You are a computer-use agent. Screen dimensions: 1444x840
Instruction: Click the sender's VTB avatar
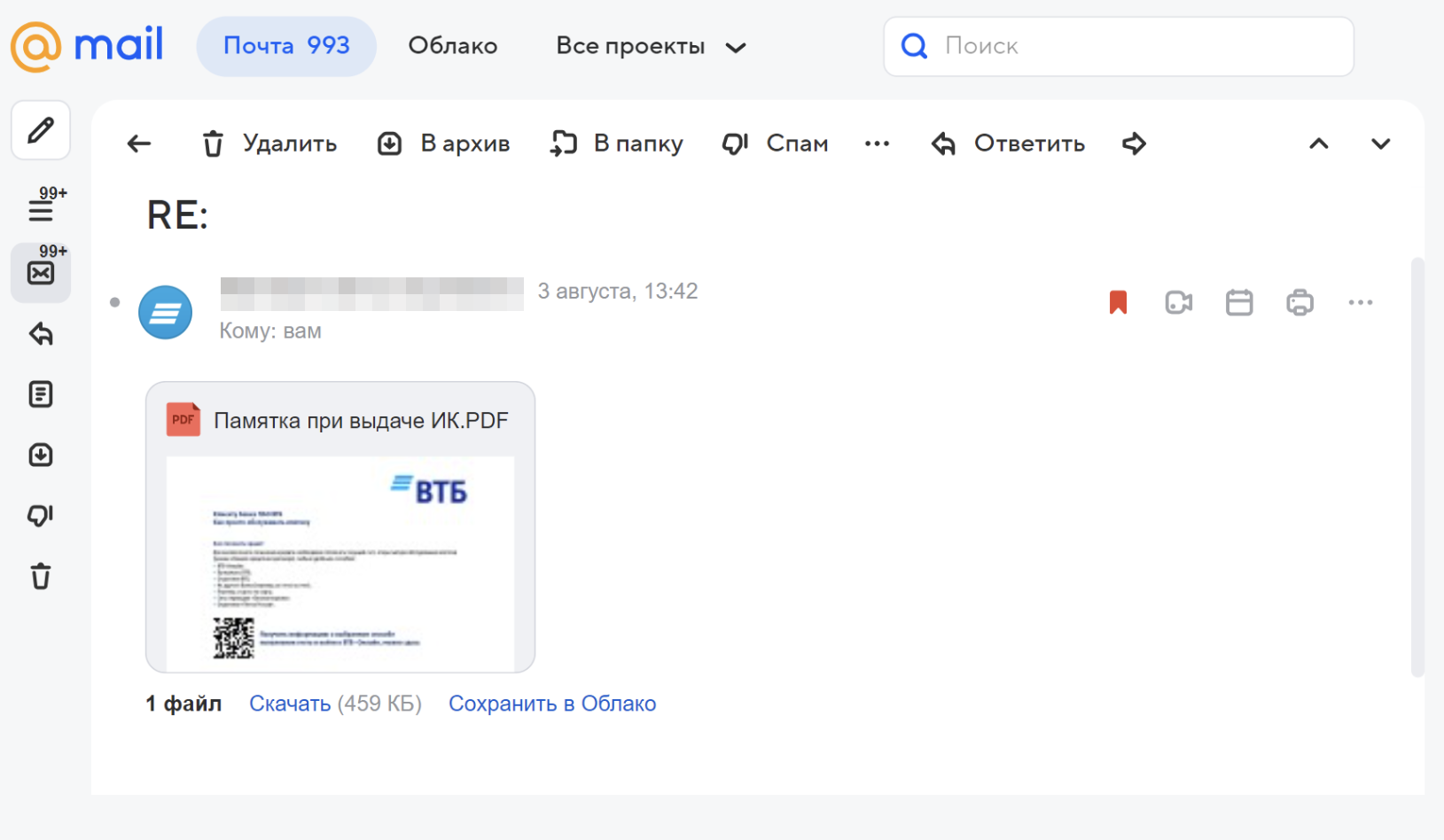(166, 312)
